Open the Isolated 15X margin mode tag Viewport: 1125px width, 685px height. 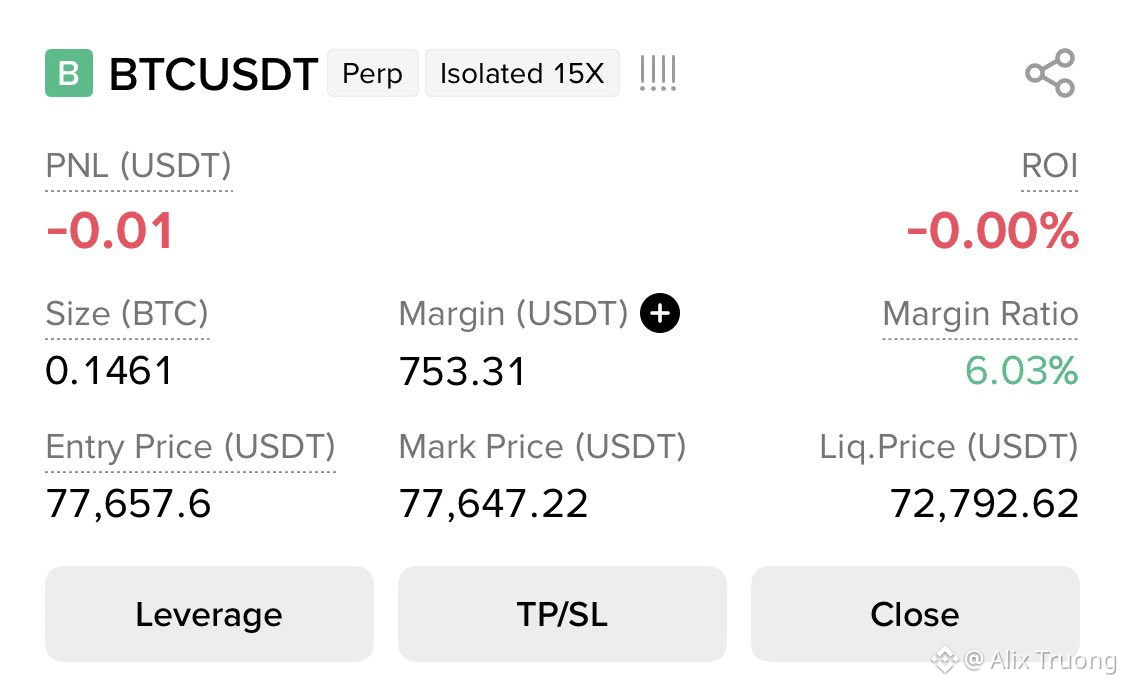522,73
